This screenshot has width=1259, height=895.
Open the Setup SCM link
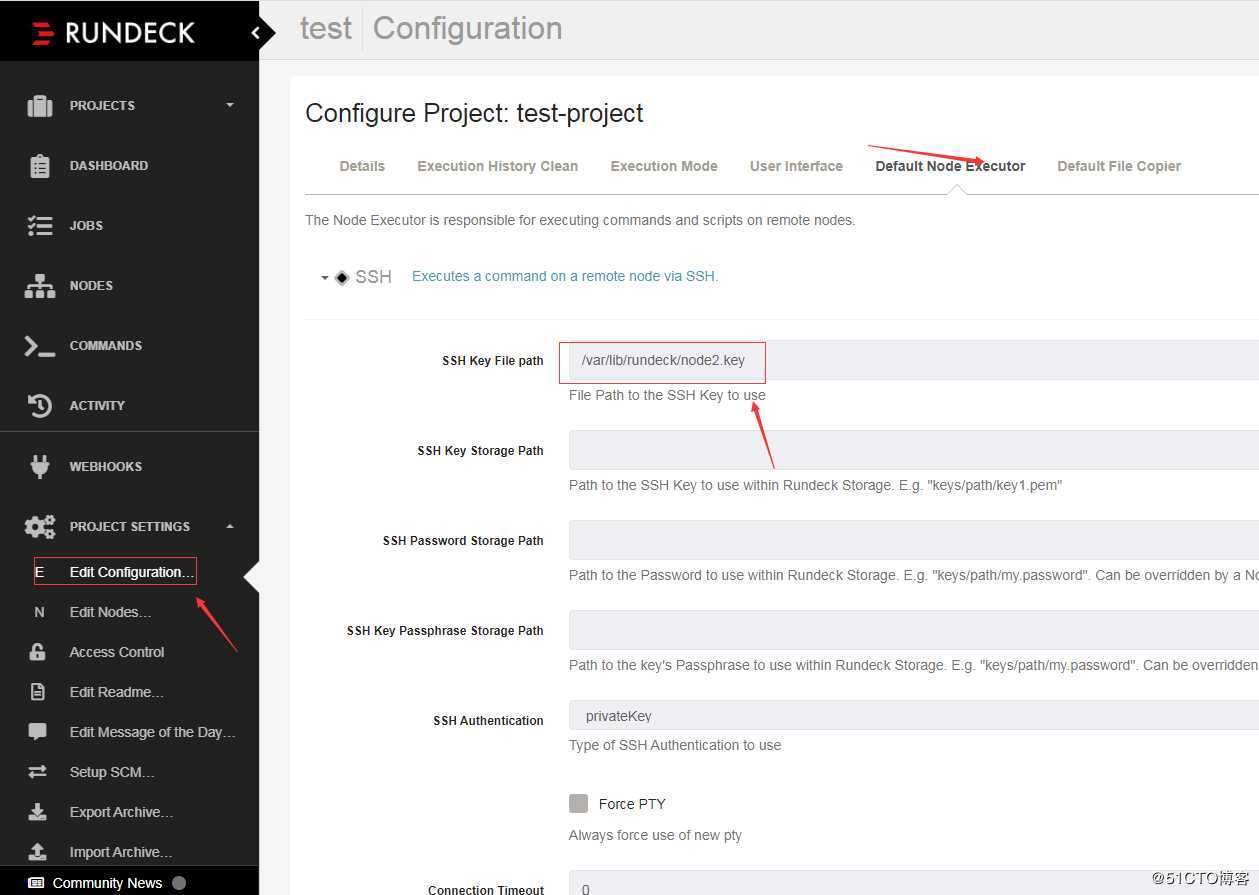click(x=112, y=772)
